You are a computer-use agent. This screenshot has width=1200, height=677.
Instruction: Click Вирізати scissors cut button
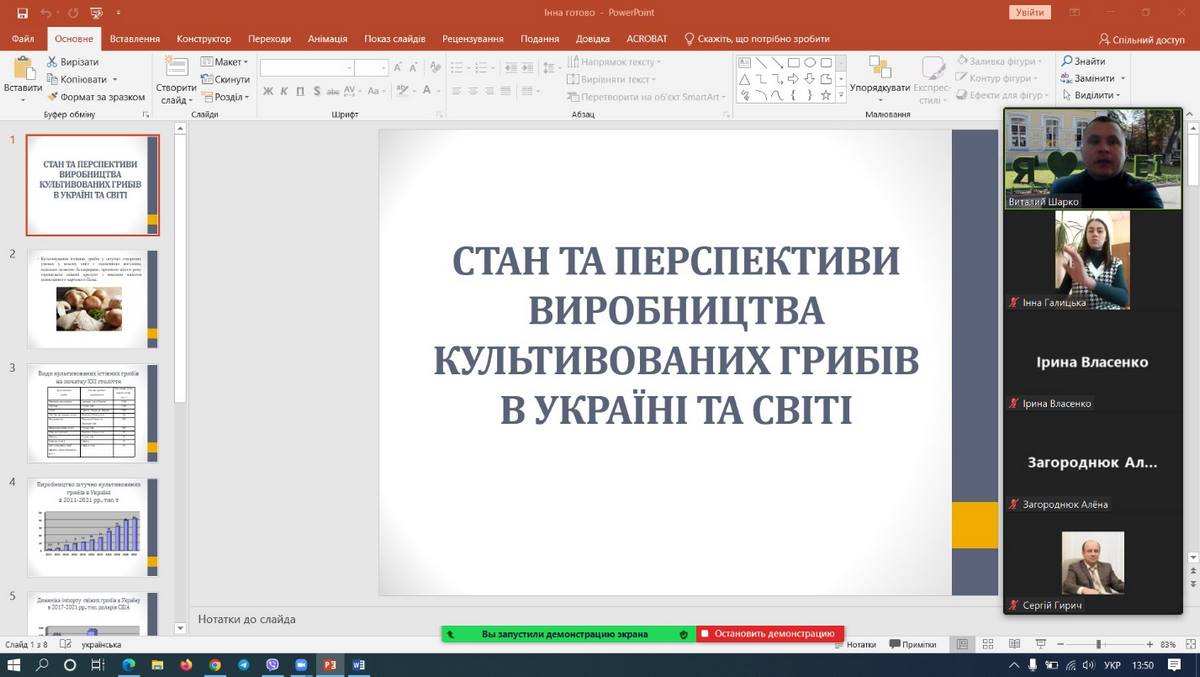click(73, 62)
